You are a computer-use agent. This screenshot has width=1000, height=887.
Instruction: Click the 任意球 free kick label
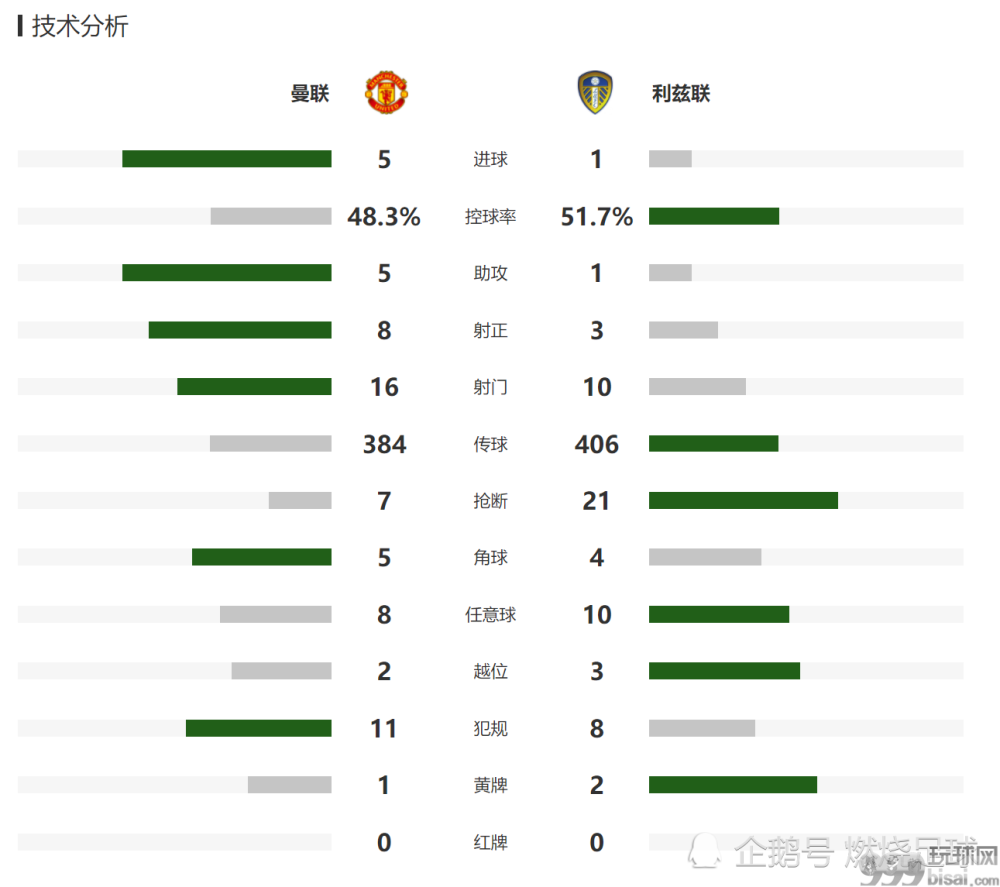(490, 615)
